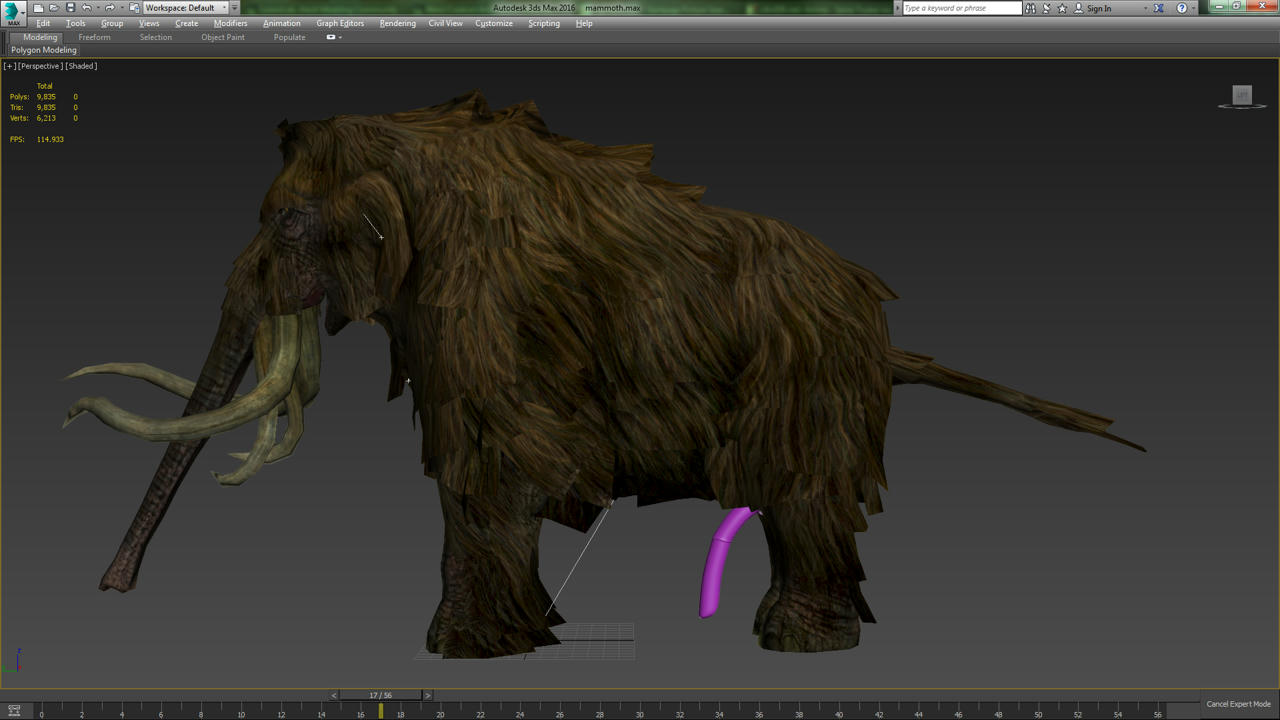Image resolution: width=1280 pixels, height=720 pixels.
Task: Undo the last action with arrow icon
Action: [86, 8]
